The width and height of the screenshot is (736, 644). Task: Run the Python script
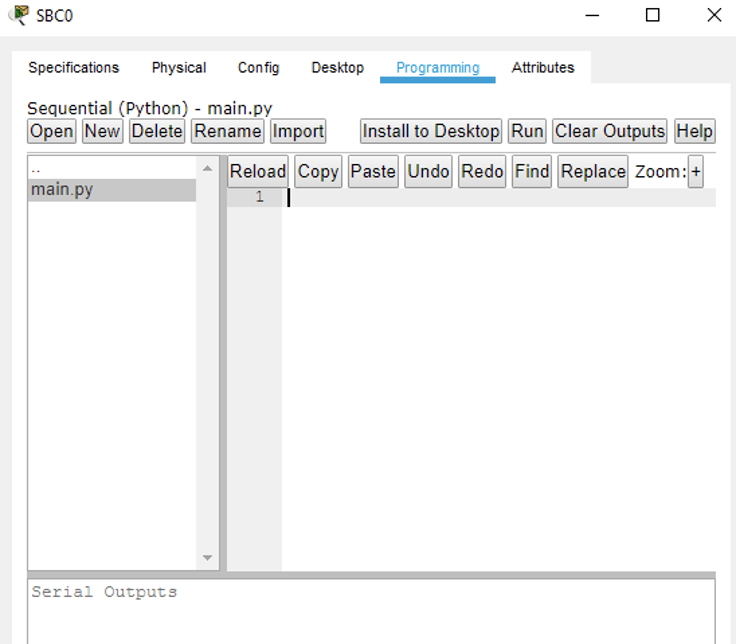click(x=527, y=131)
